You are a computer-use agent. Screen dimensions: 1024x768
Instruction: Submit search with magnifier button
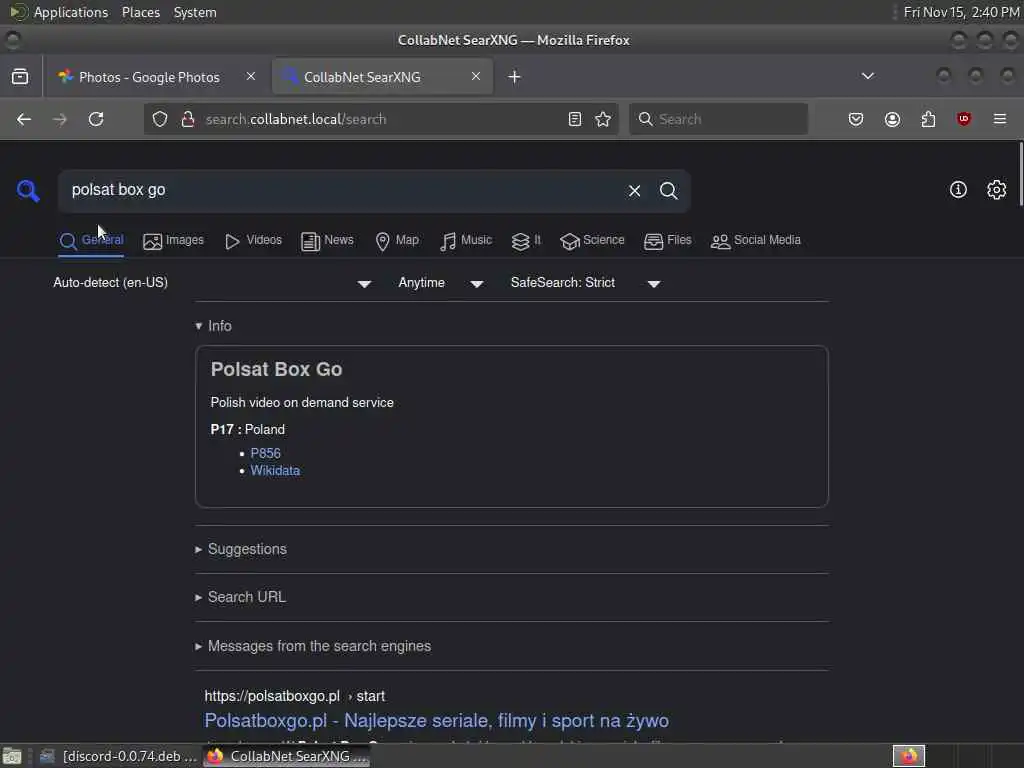coord(668,191)
